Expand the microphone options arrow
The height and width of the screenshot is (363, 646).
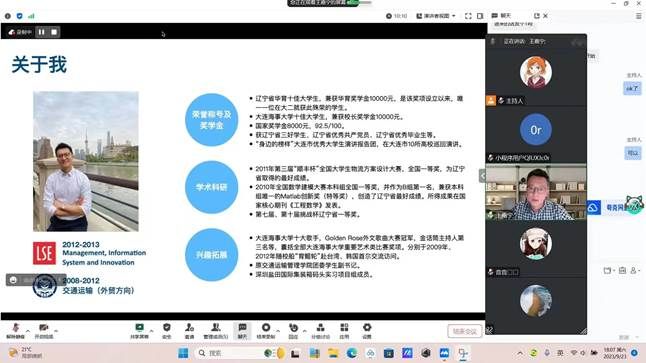coord(28,330)
